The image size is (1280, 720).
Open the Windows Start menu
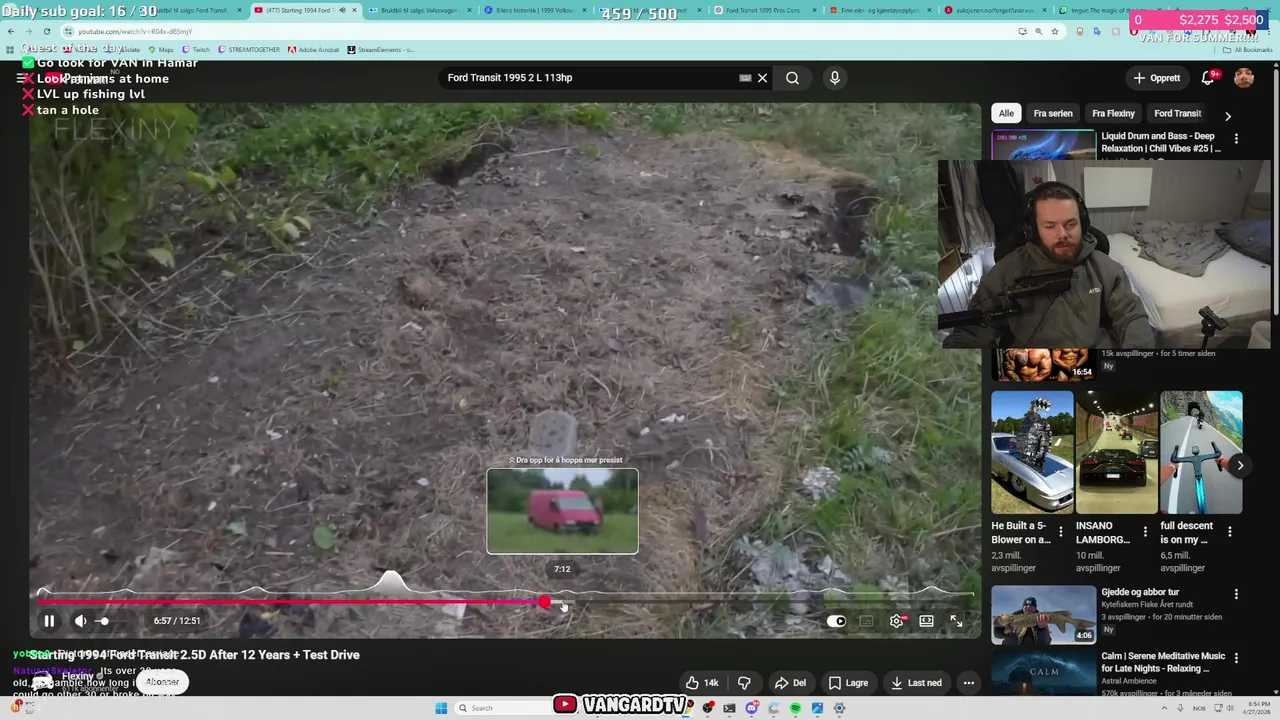pos(441,708)
